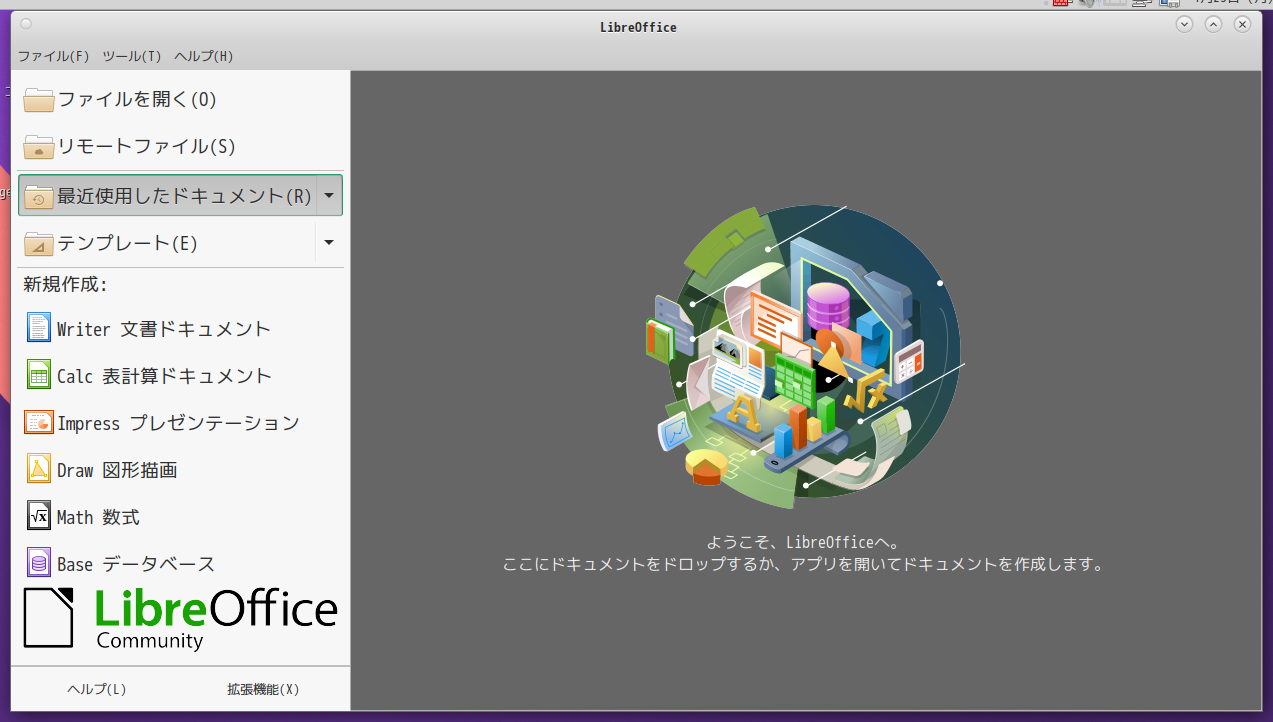1273x722 pixels.
Task: Click the Base database icon
Action: pos(39,563)
